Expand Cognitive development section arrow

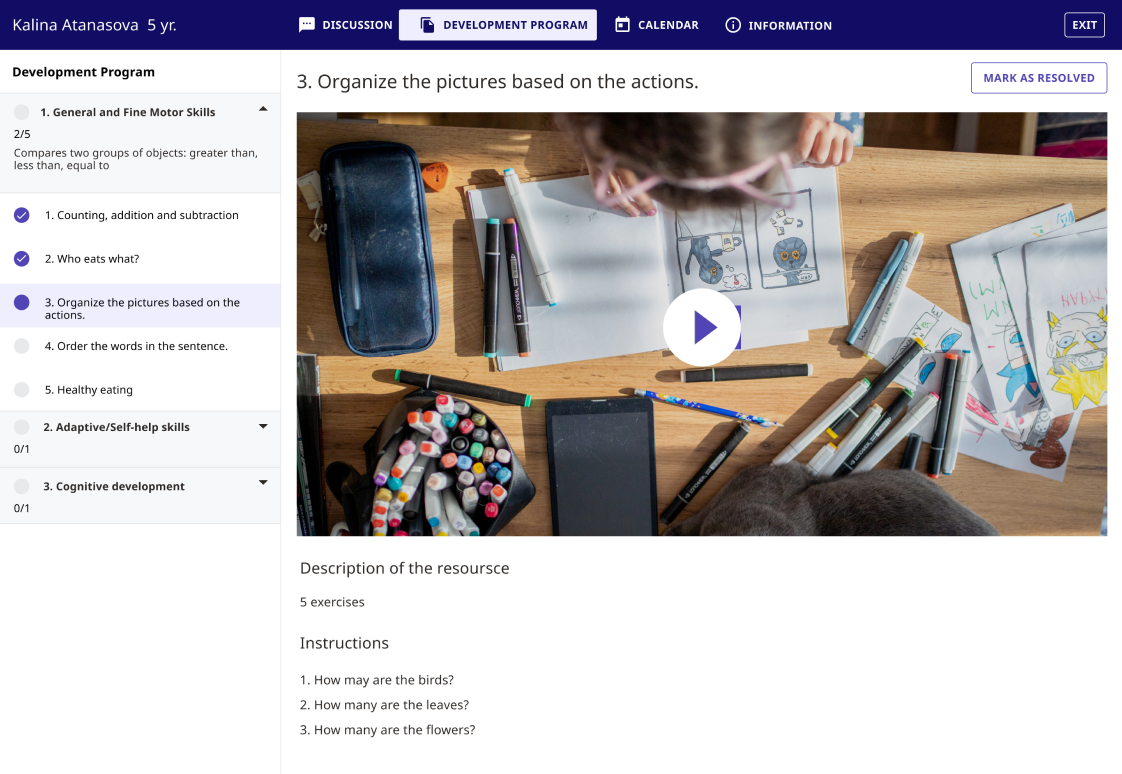(x=263, y=483)
